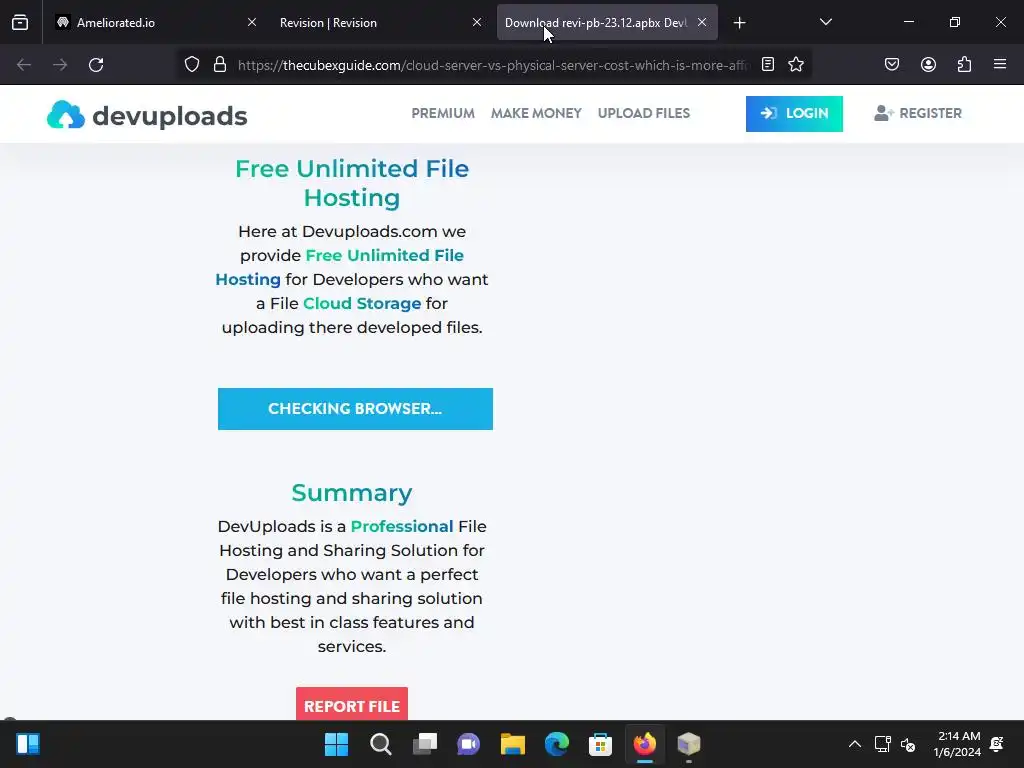This screenshot has height=768, width=1024.
Task: Click the REGISTER link
Action: point(918,113)
